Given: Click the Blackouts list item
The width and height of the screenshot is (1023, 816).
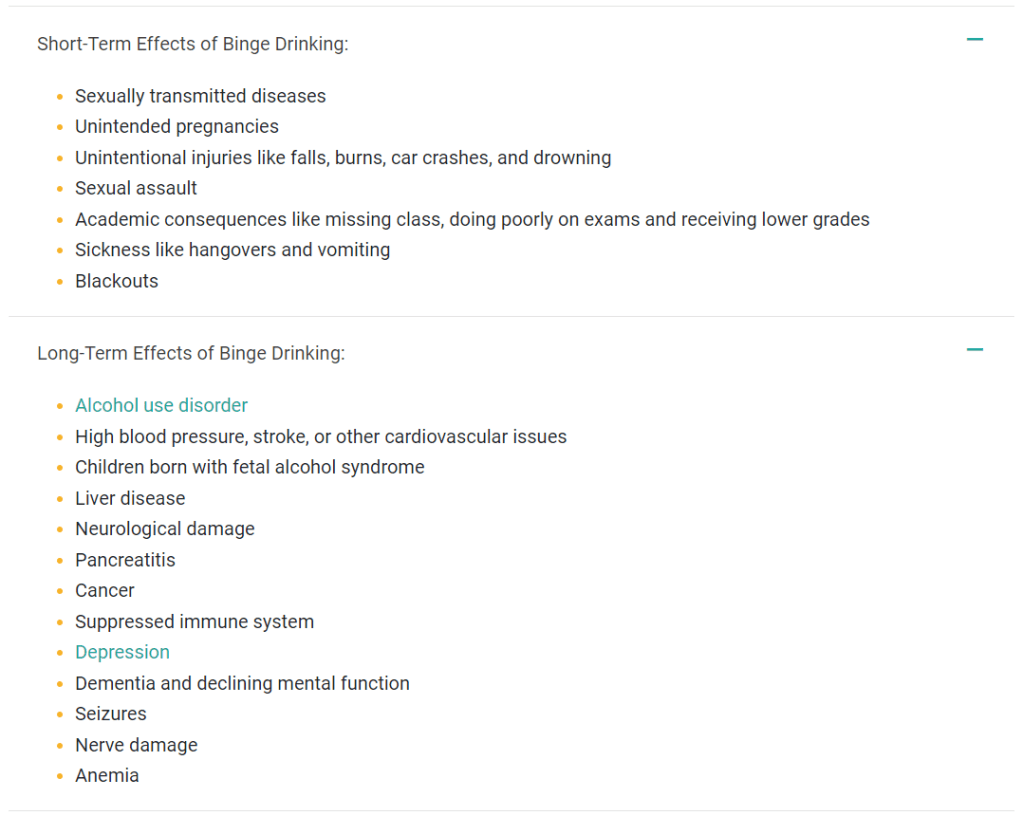Looking at the screenshot, I should [x=116, y=281].
